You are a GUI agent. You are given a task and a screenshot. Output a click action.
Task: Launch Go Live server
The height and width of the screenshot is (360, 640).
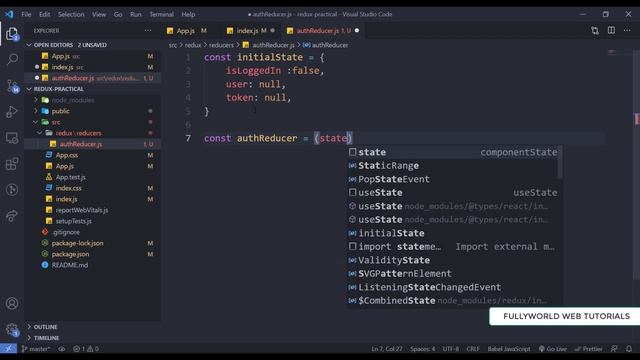(553, 349)
